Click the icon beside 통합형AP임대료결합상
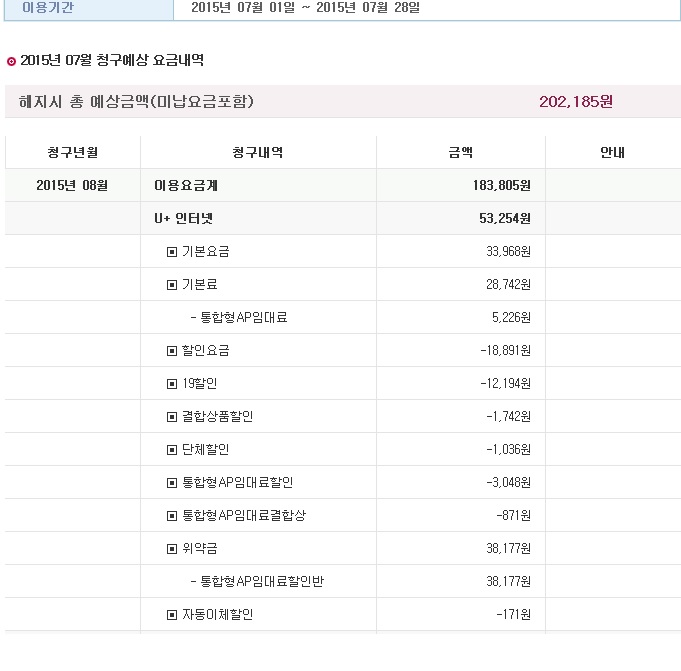Image resolution: width=681 pixels, height=671 pixels. coord(172,516)
